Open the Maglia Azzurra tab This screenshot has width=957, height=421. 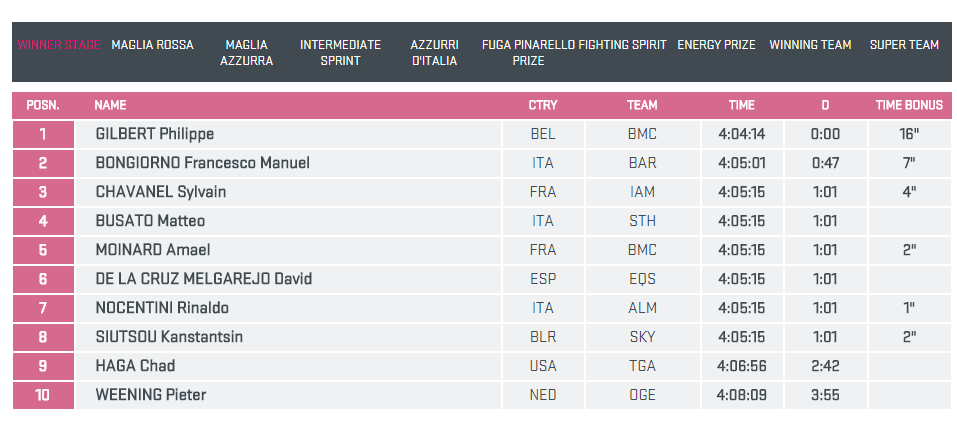pyautogui.click(x=246, y=53)
